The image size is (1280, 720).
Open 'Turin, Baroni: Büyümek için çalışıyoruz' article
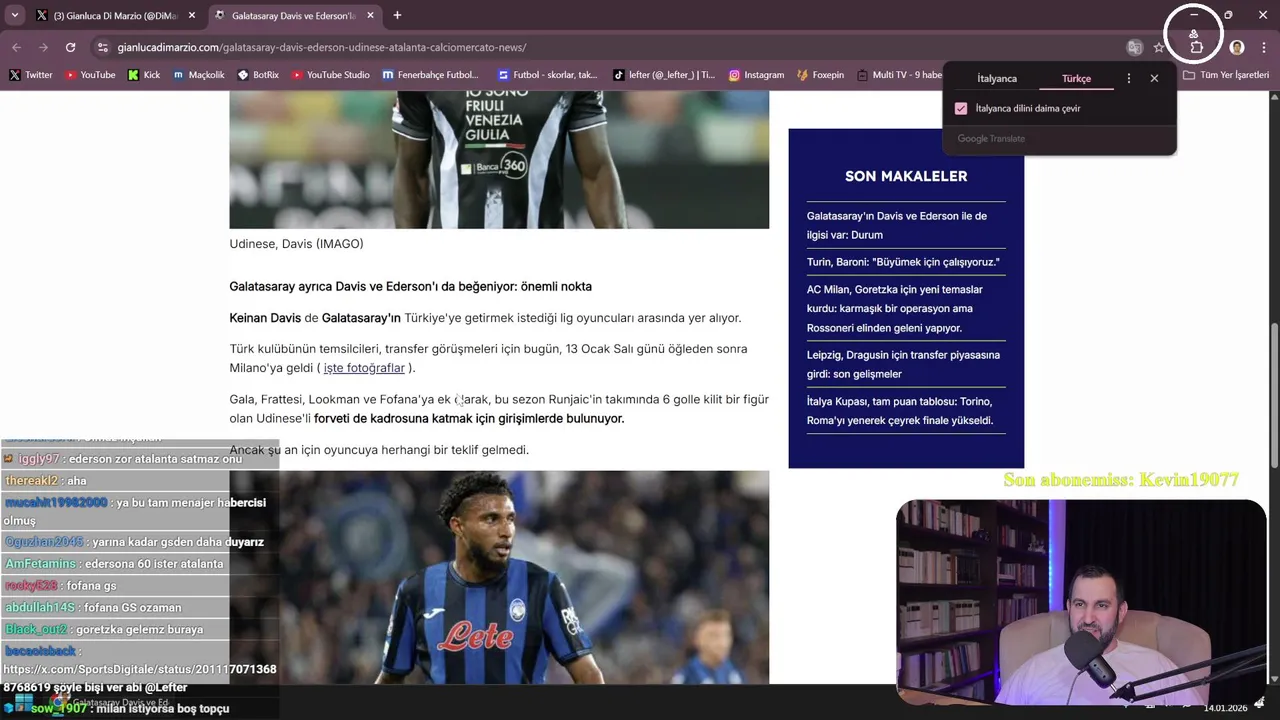(x=903, y=262)
